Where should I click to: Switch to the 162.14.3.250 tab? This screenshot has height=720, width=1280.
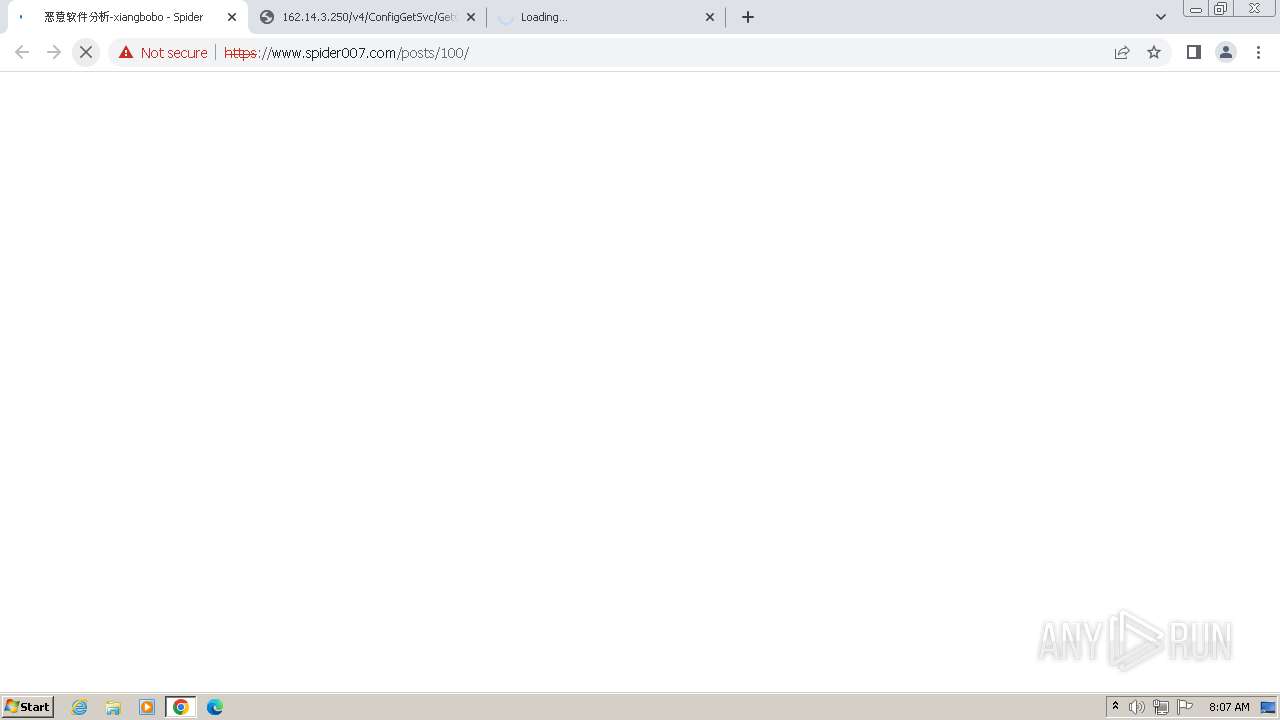pyautogui.click(x=365, y=17)
